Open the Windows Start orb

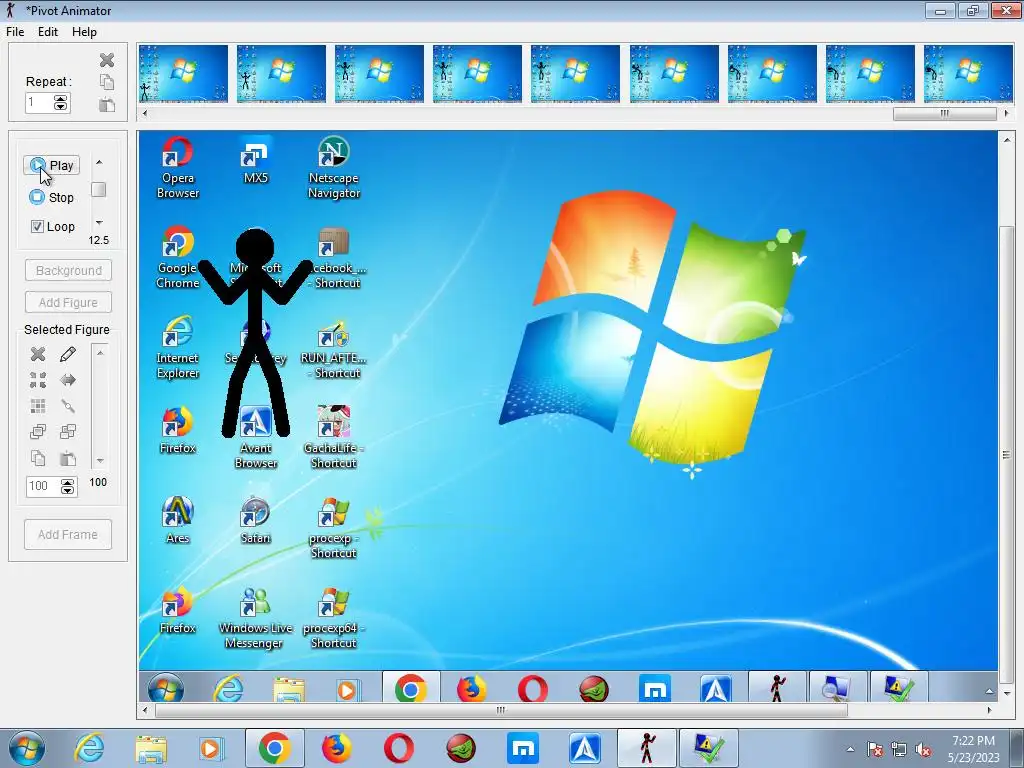click(x=27, y=748)
